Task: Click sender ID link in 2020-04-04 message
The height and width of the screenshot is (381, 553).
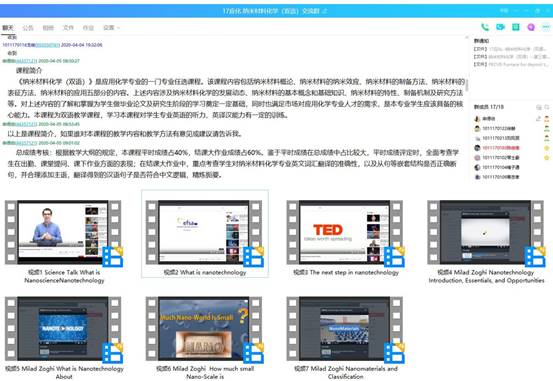Action: (x=48, y=45)
